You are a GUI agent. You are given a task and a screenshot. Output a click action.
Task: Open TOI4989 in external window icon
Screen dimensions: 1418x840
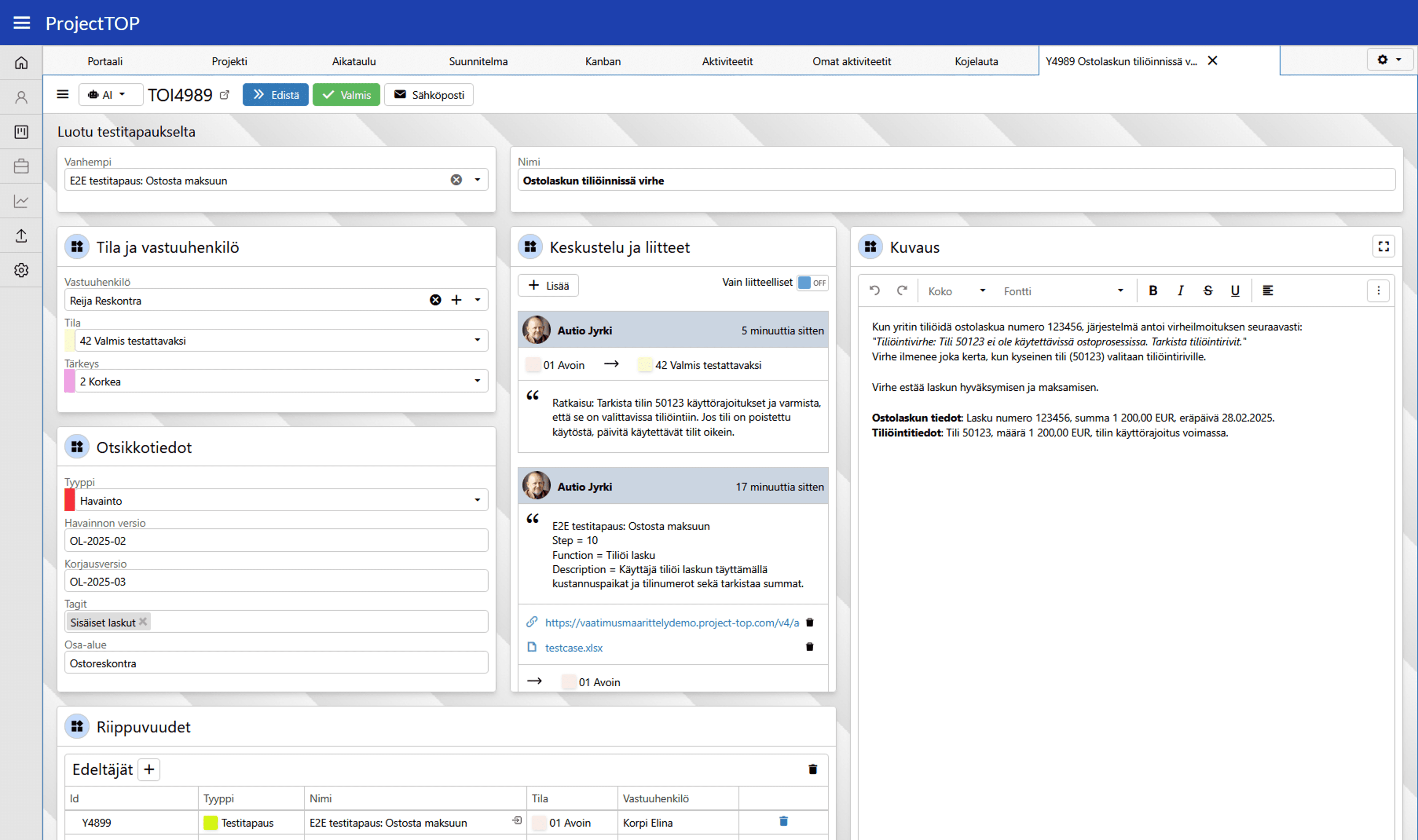click(225, 95)
